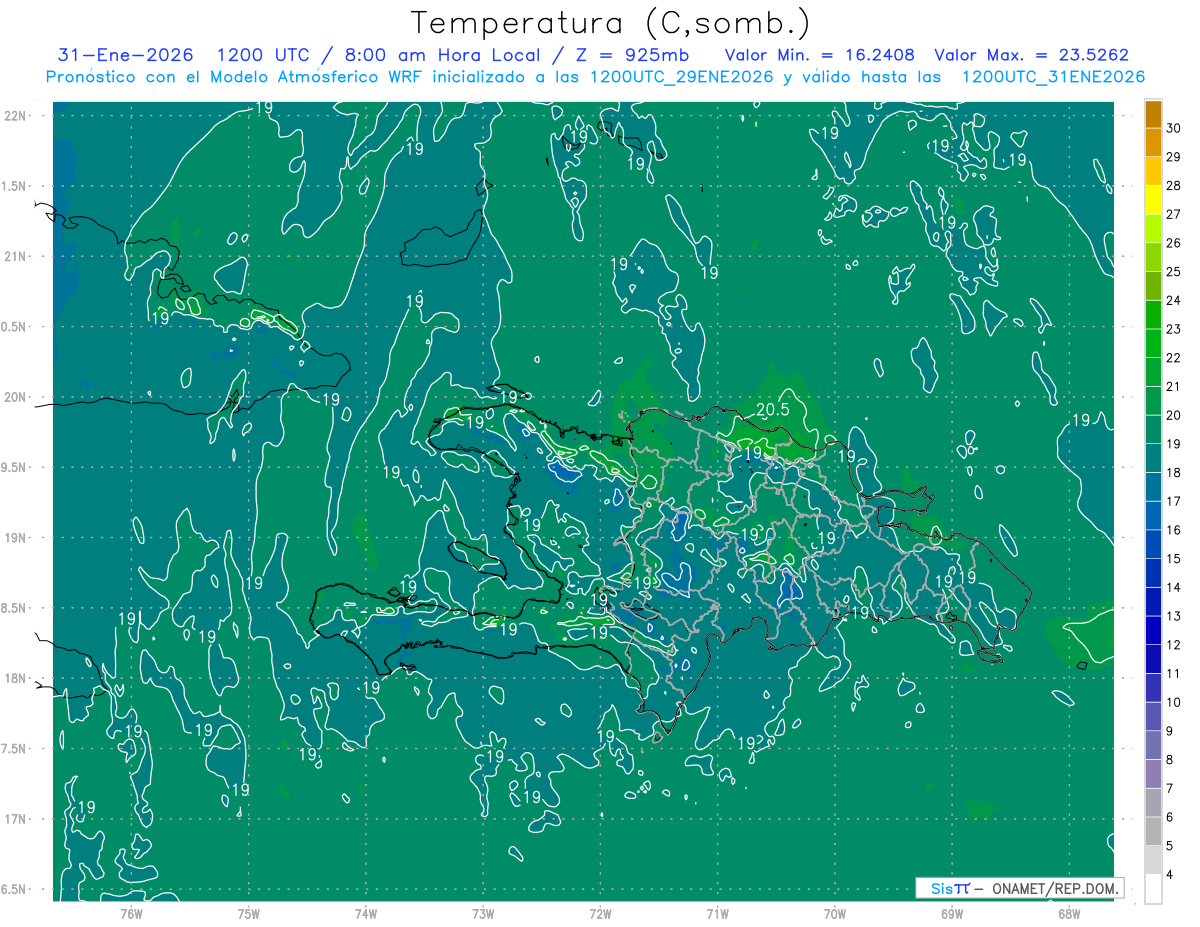The width and height of the screenshot is (1200, 927).
Task: Click 'Valor Max. = 23.5262' value
Action: point(1031,55)
